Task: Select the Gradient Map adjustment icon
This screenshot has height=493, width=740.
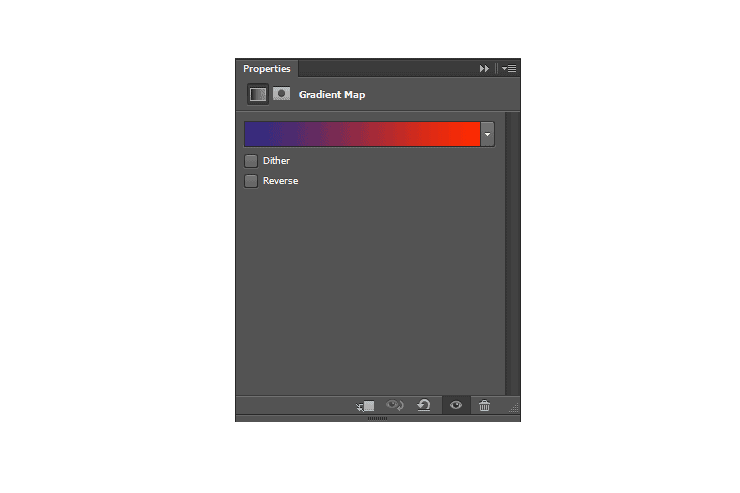Action: (x=258, y=94)
